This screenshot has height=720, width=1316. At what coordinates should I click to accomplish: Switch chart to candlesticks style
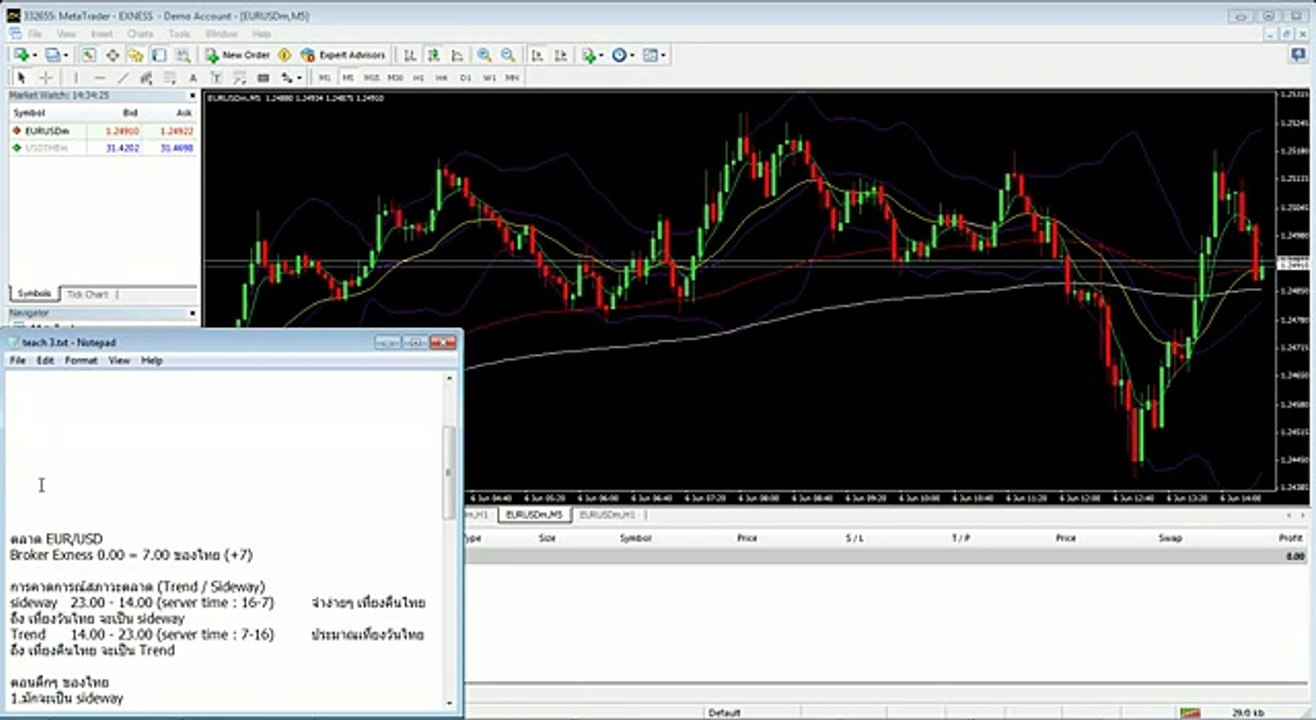click(434, 55)
